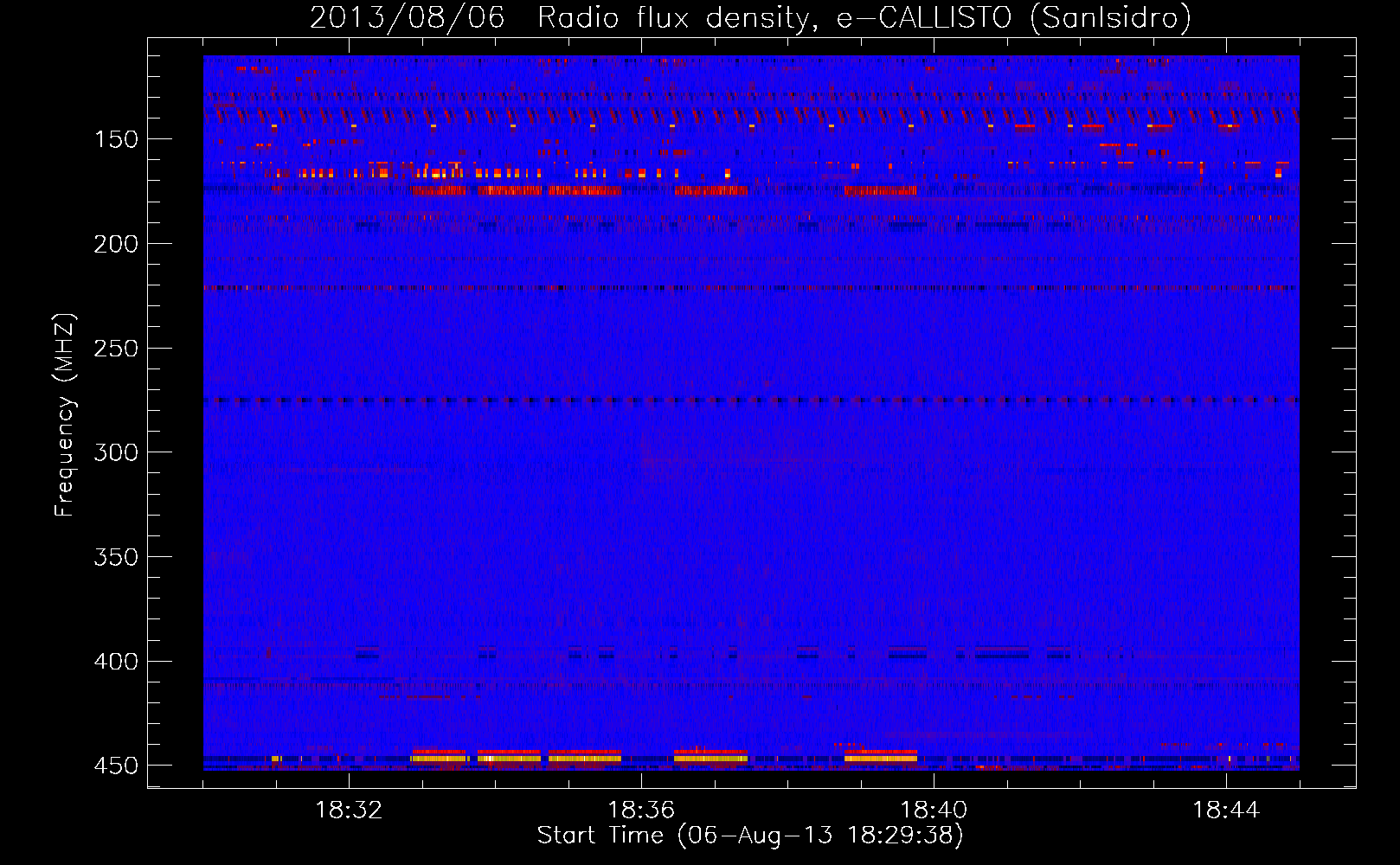Screen dimensions: 1400x865
Task: Click the 350 frequency tick label
Action: click(116, 557)
